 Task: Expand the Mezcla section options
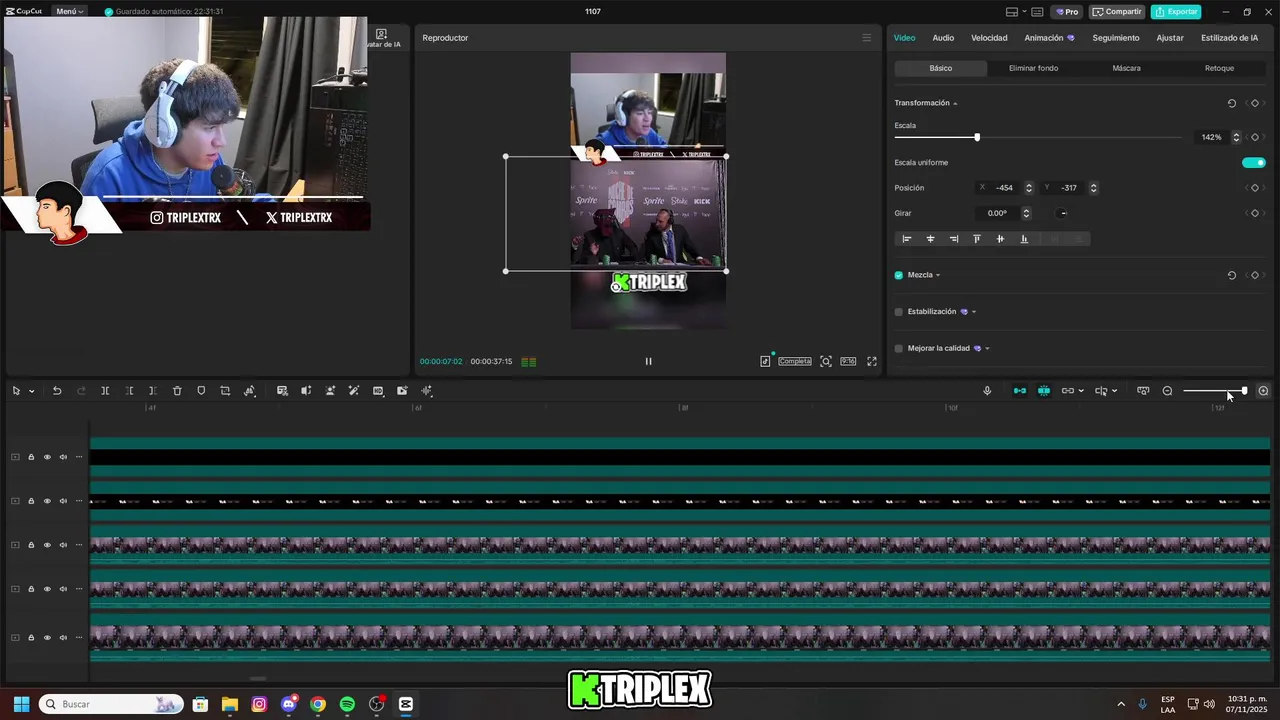click(938, 275)
